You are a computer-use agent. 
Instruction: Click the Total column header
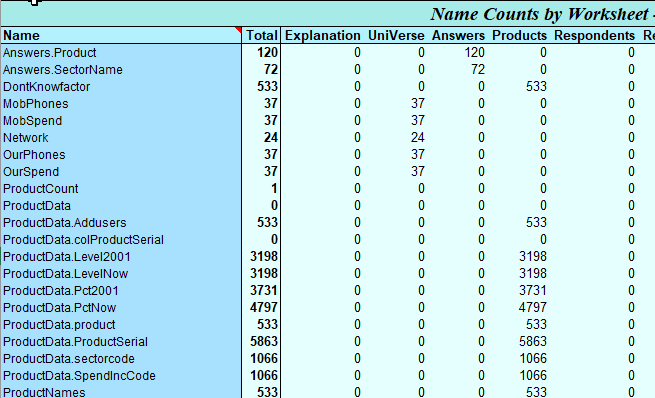(x=261, y=35)
